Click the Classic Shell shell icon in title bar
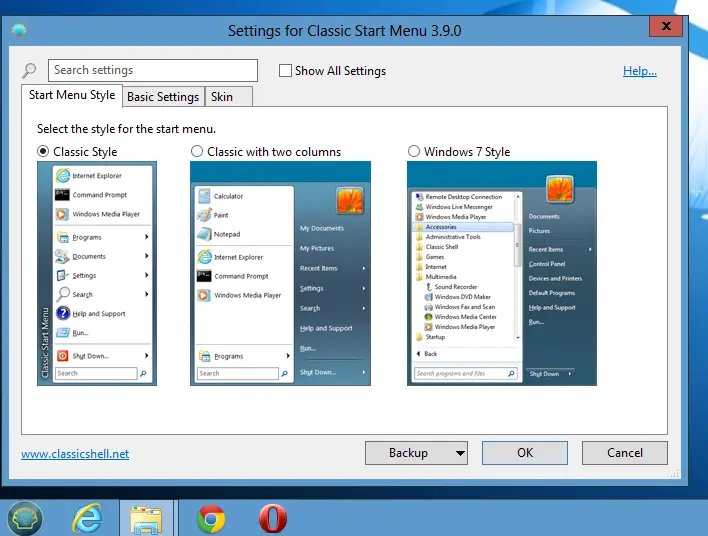 point(19,30)
